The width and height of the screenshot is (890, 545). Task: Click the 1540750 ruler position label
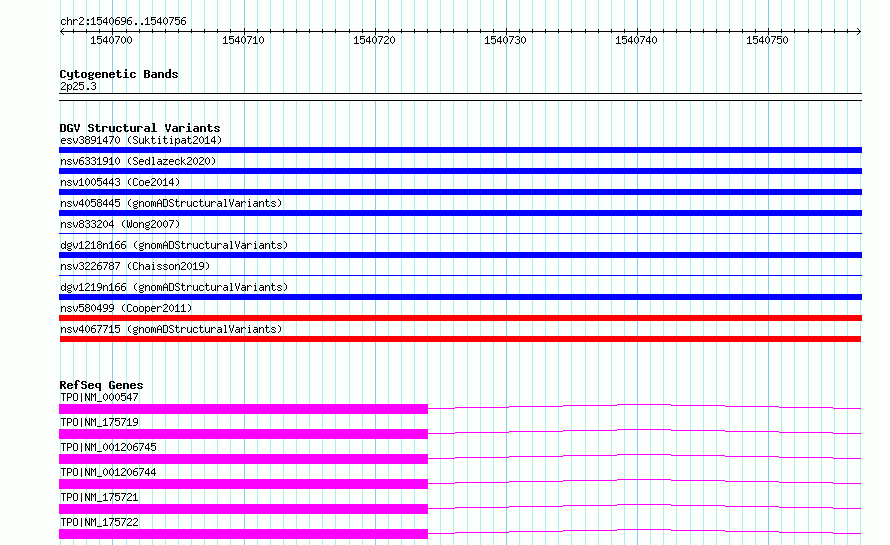pos(767,40)
